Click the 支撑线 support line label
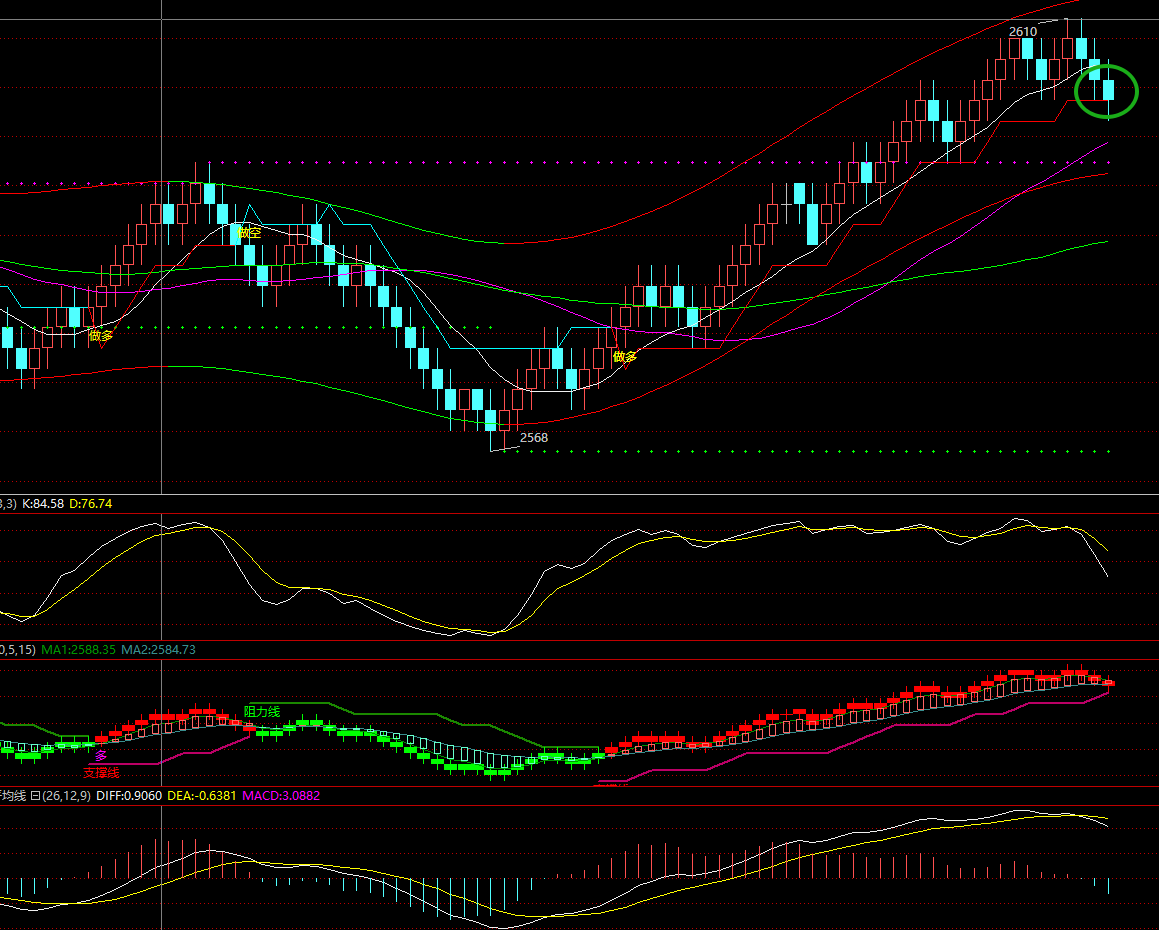1159x930 pixels. coord(101,773)
